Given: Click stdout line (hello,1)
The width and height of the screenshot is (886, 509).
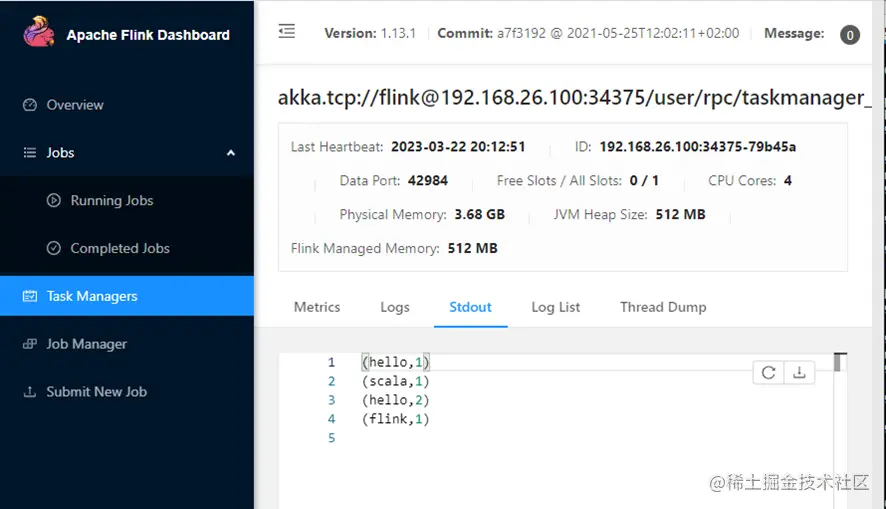Looking at the screenshot, I should (x=396, y=362).
